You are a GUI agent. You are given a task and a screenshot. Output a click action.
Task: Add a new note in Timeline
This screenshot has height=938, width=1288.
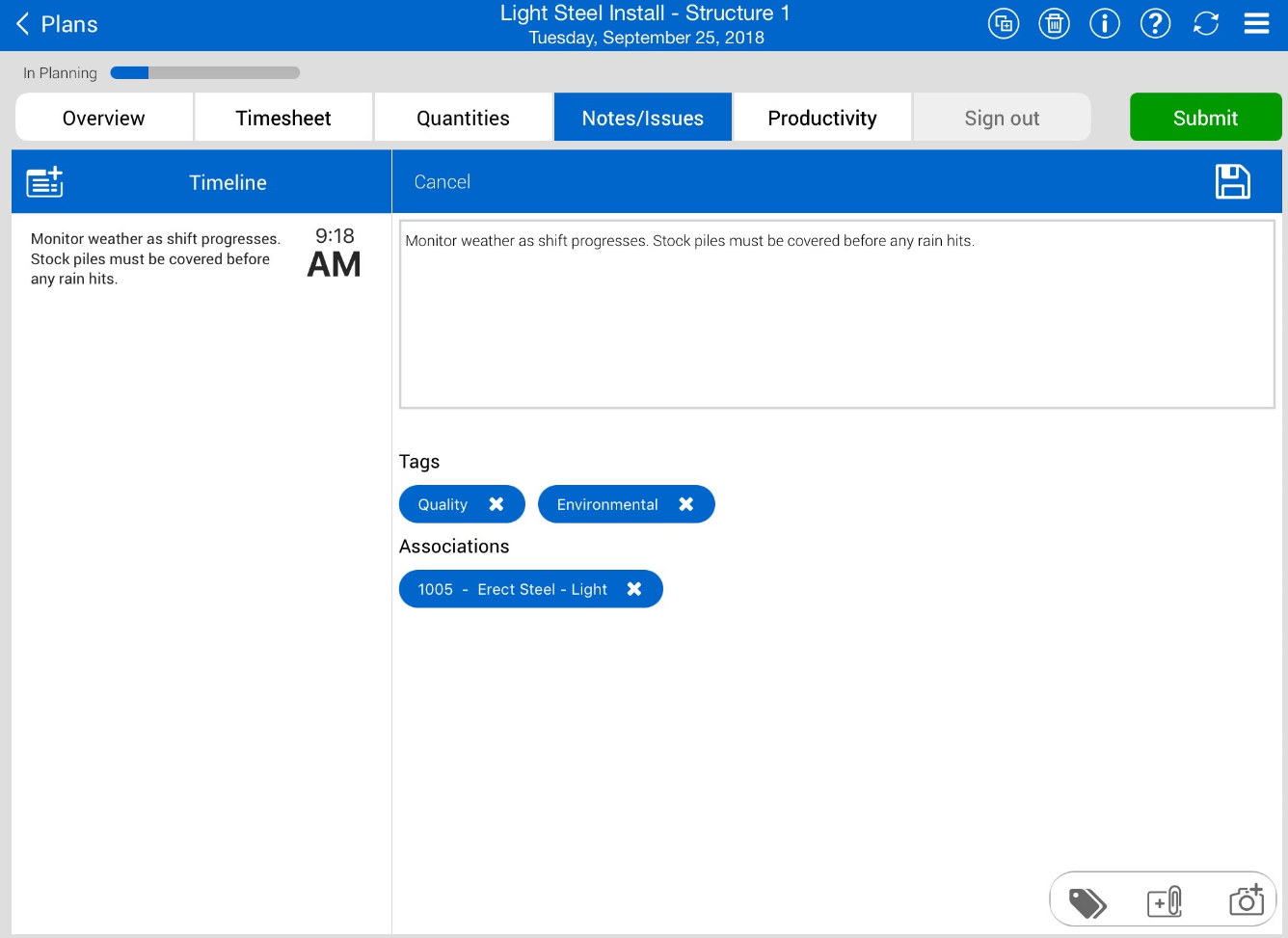[44, 181]
